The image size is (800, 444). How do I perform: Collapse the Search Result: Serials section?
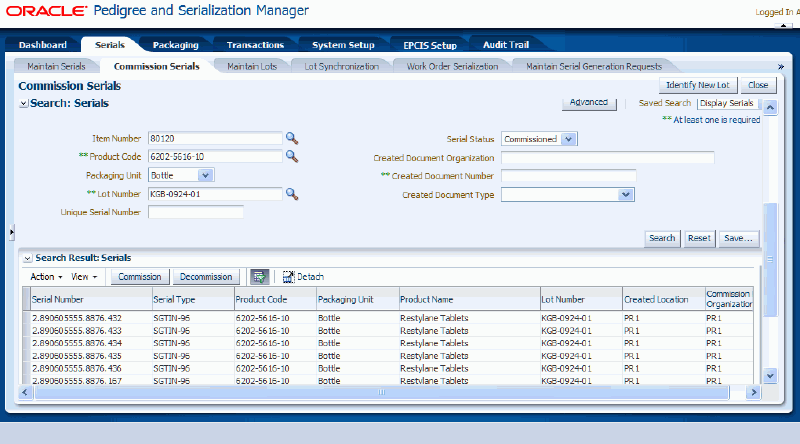click(27, 258)
